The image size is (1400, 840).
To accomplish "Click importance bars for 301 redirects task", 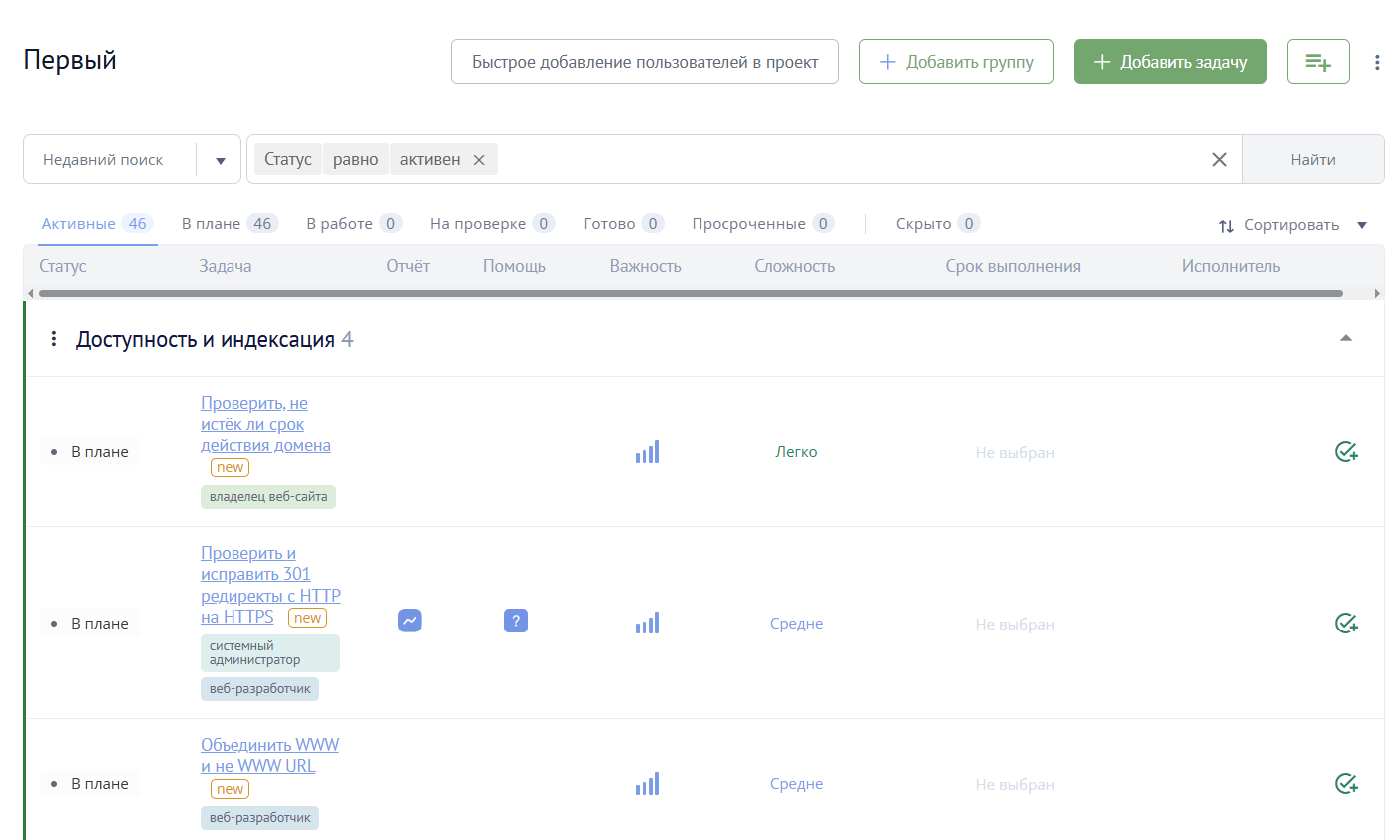I will pyautogui.click(x=647, y=624).
